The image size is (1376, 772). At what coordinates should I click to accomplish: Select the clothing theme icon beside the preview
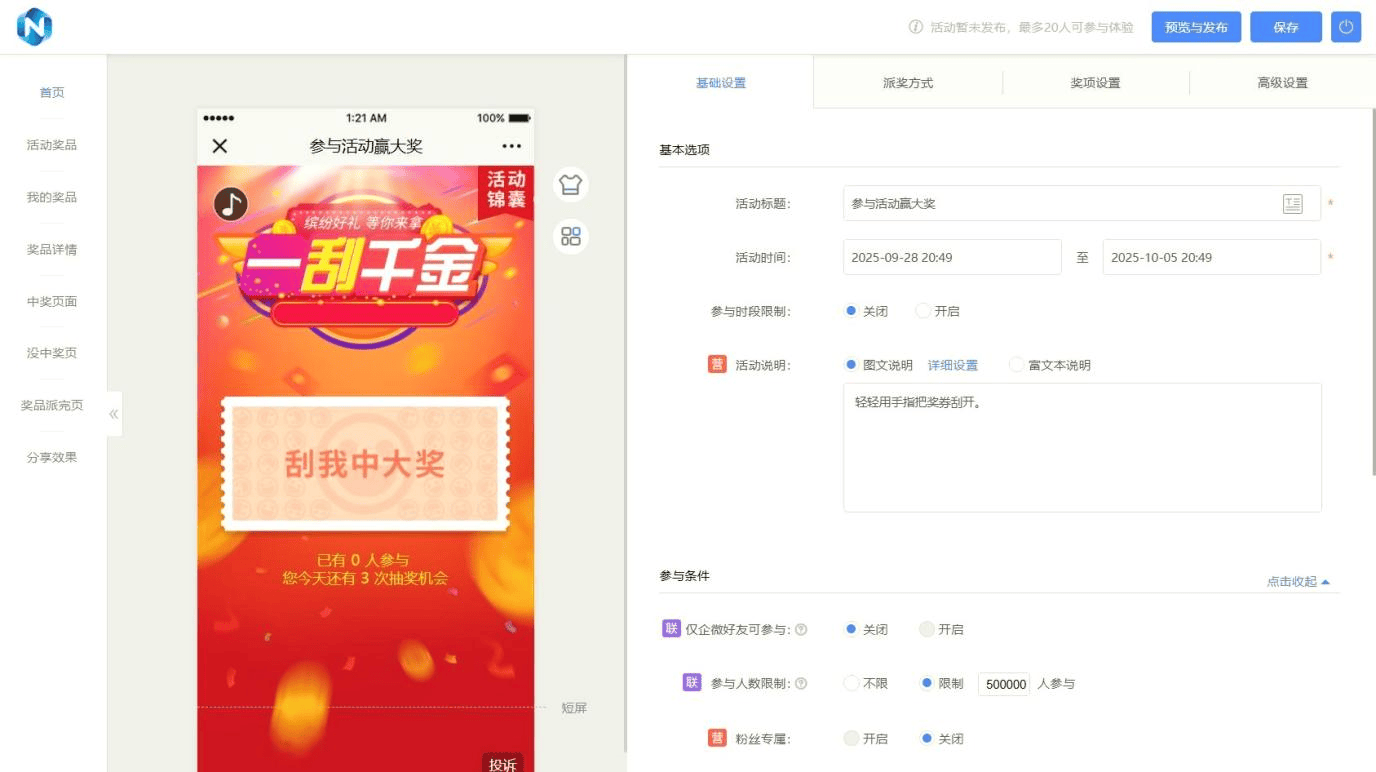(x=570, y=185)
